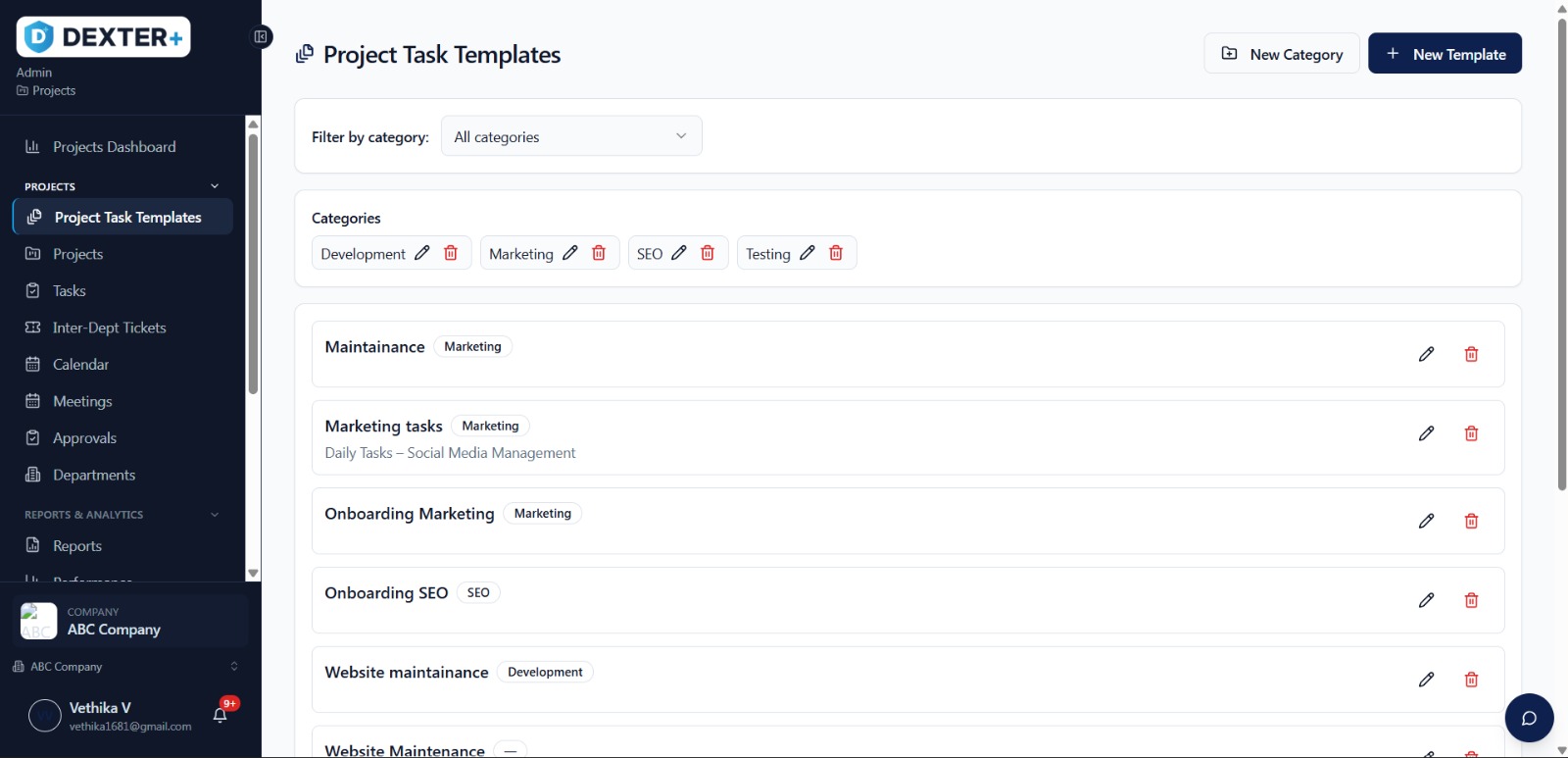Delete the Marketing category
The width and height of the screenshot is (1568, 758).
point(599,253)
